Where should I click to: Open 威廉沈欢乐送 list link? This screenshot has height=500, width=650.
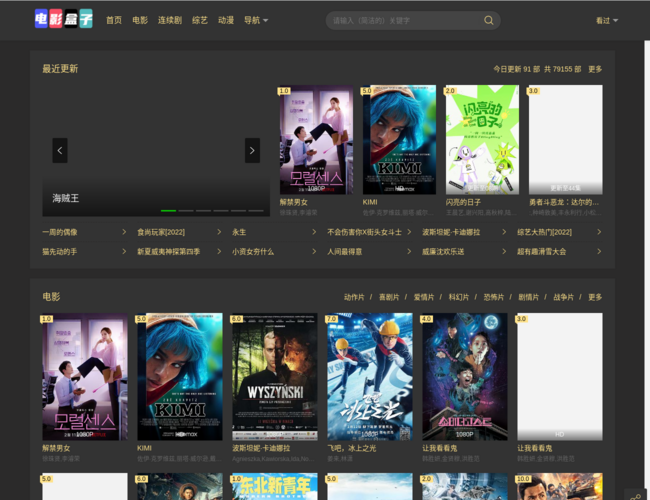point(443,252)
